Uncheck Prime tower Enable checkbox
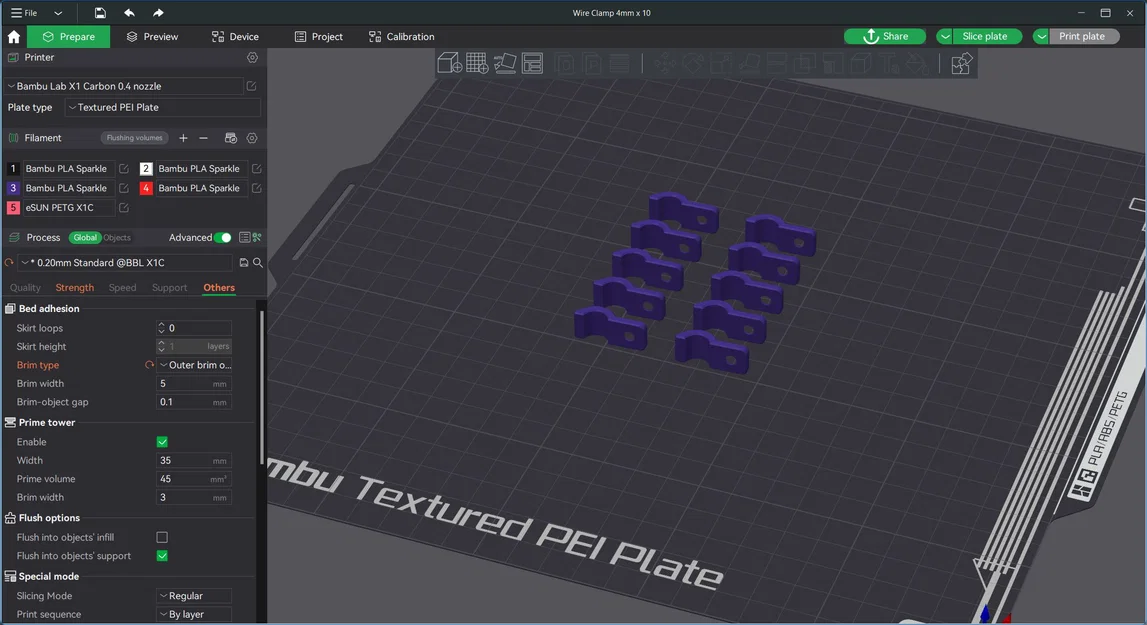 coord(162,442)
